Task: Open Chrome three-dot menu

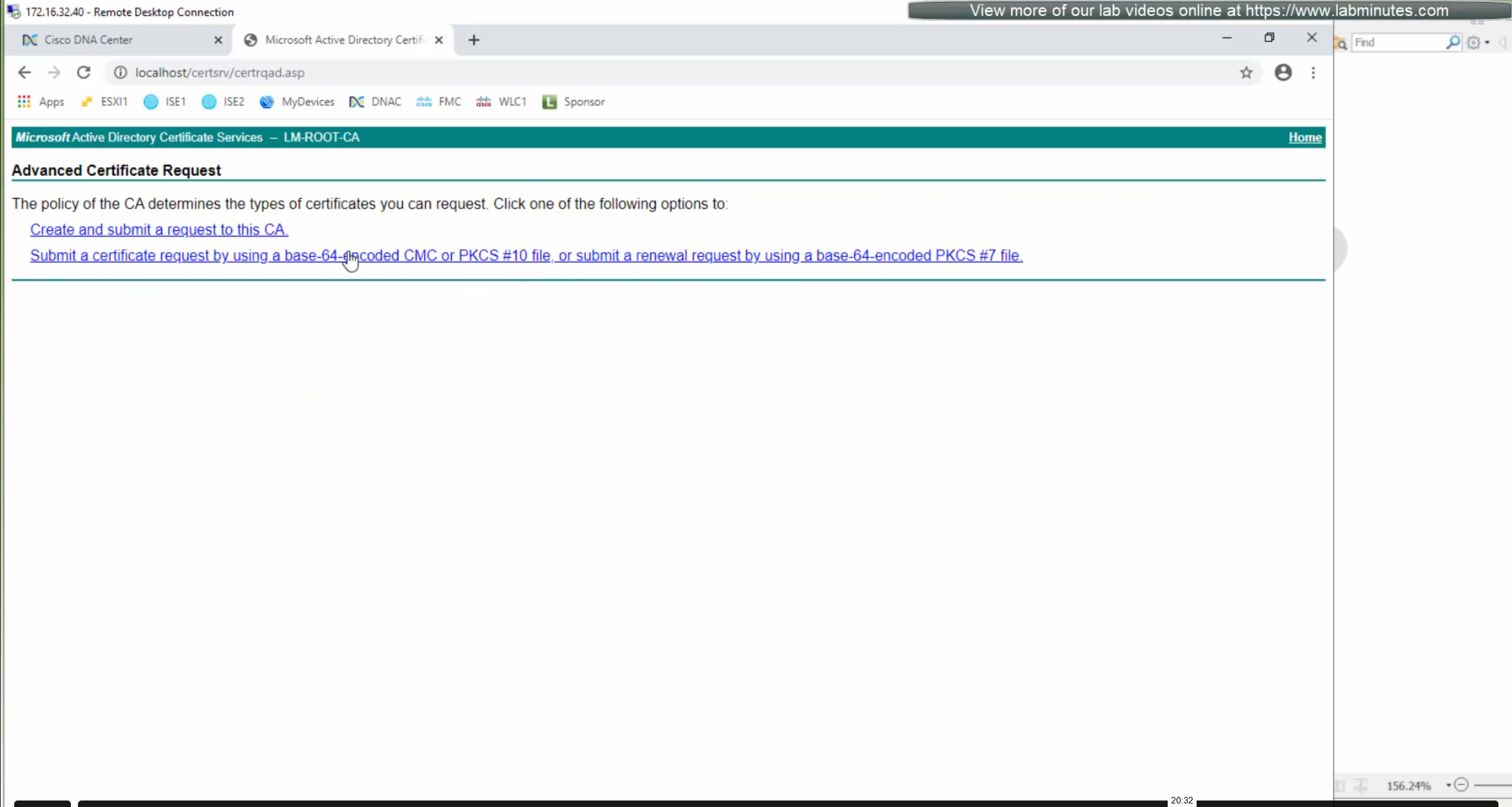Action: 1313,72
